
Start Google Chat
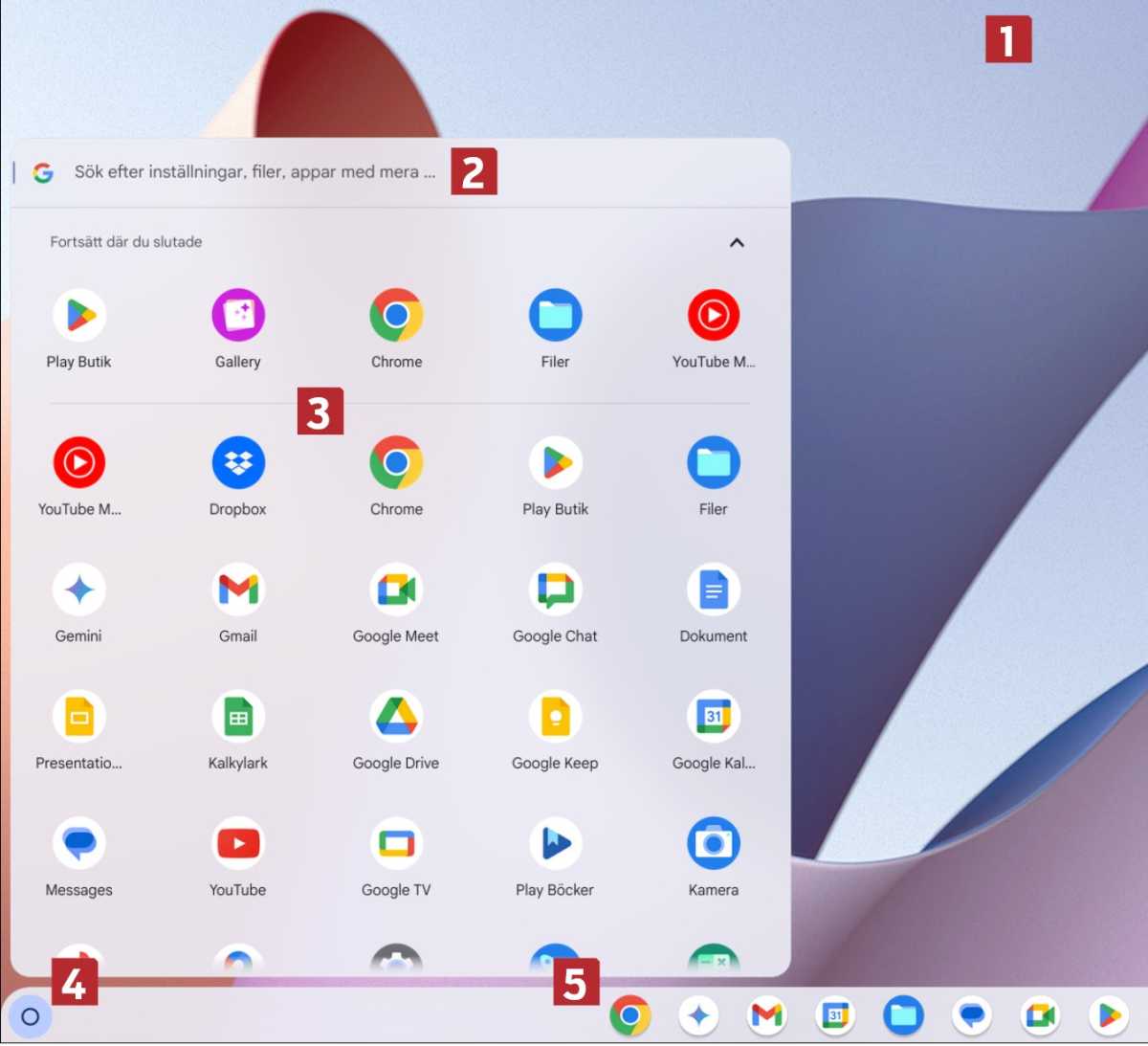pyautogui.click(x=555, y=590)
